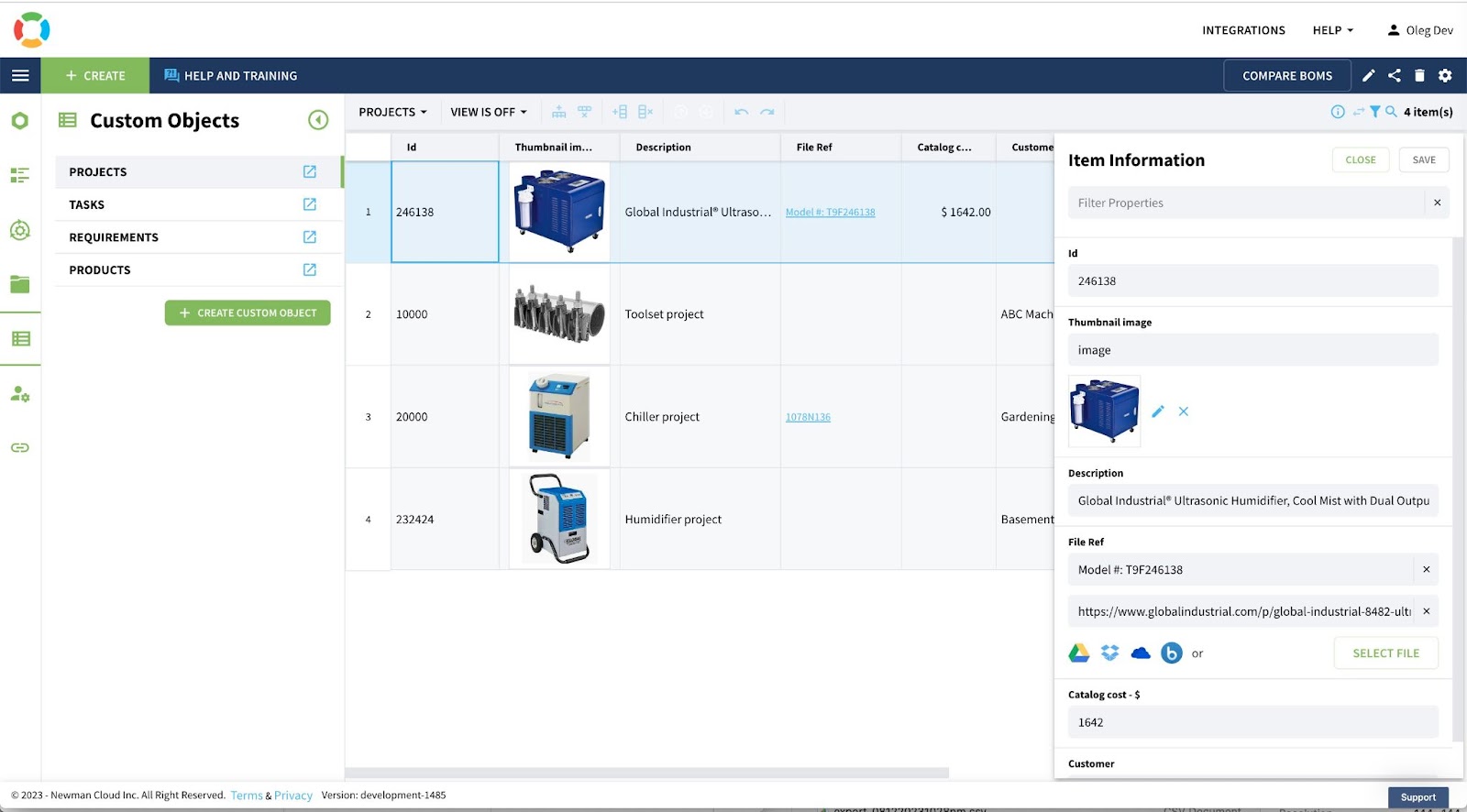
Task: Select REQUIREMENTS in the Custom Objects list
Action: [198, 237]
